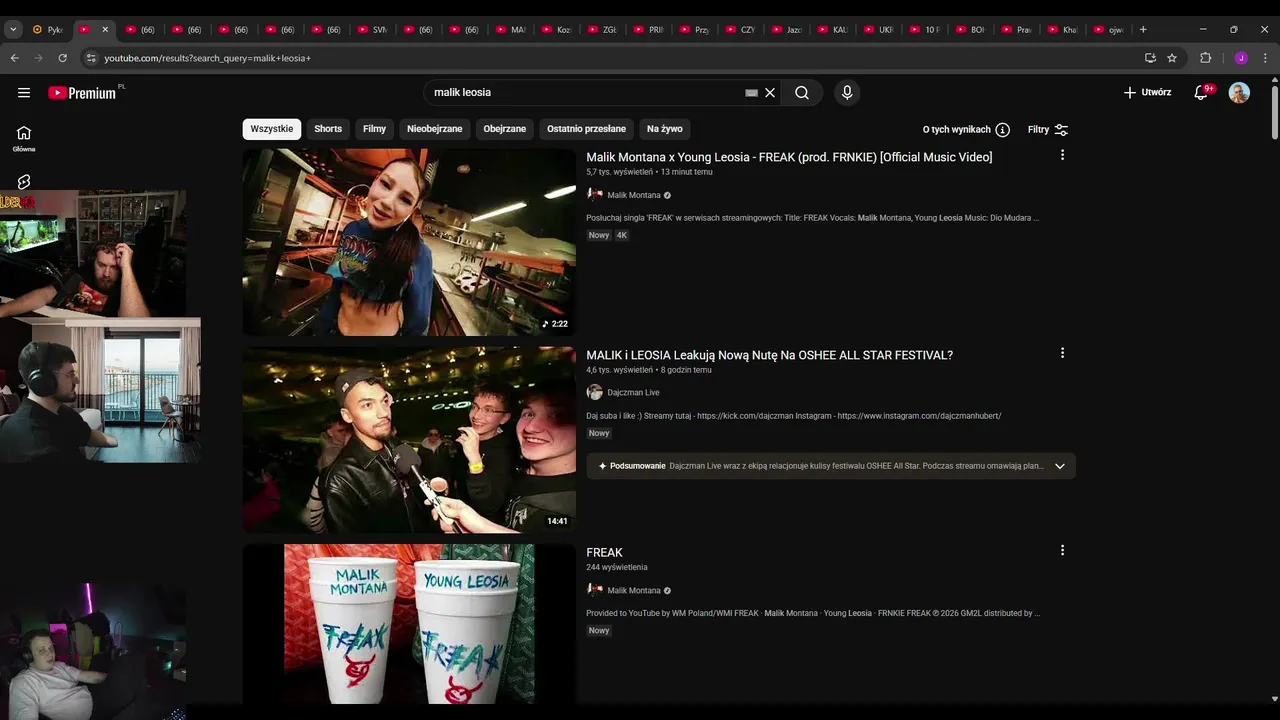View site information icon in address bar
Screen dimensions: 1280x720
click(x=91, y=58)
